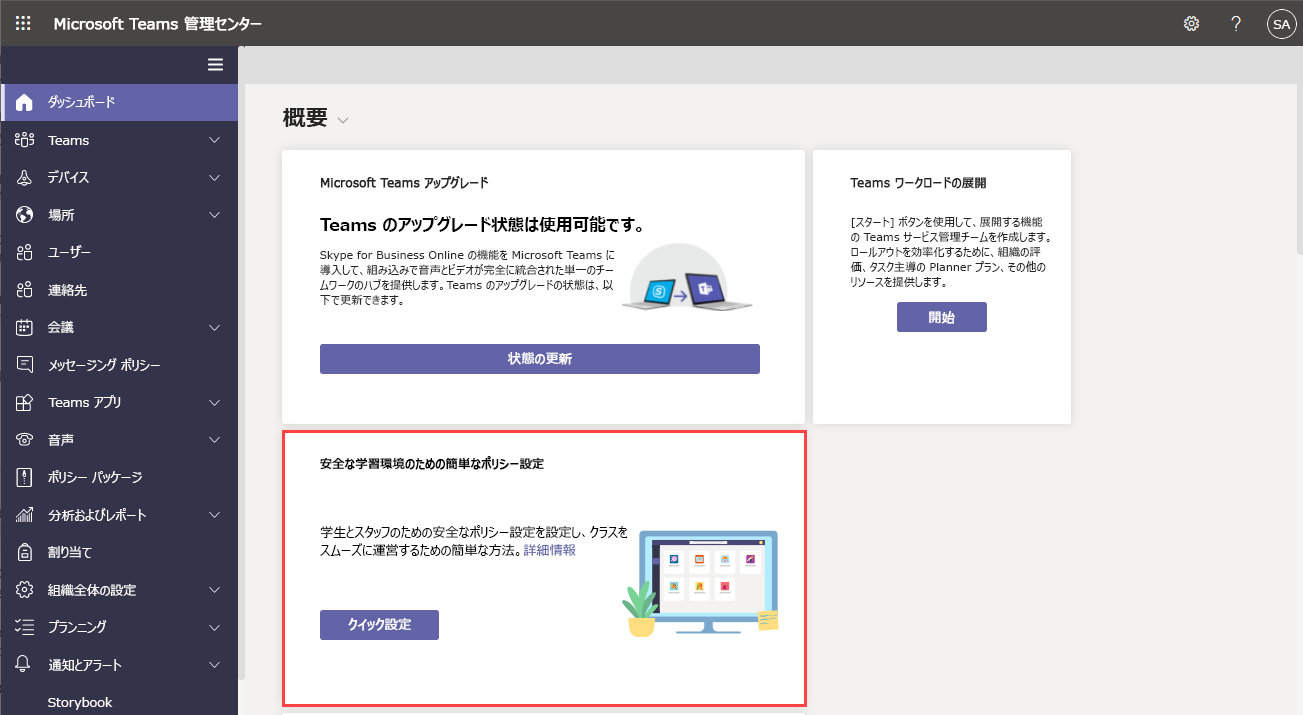Open 連絡先 contacts icon
1303x715 pixels.
tap(23, 289)
